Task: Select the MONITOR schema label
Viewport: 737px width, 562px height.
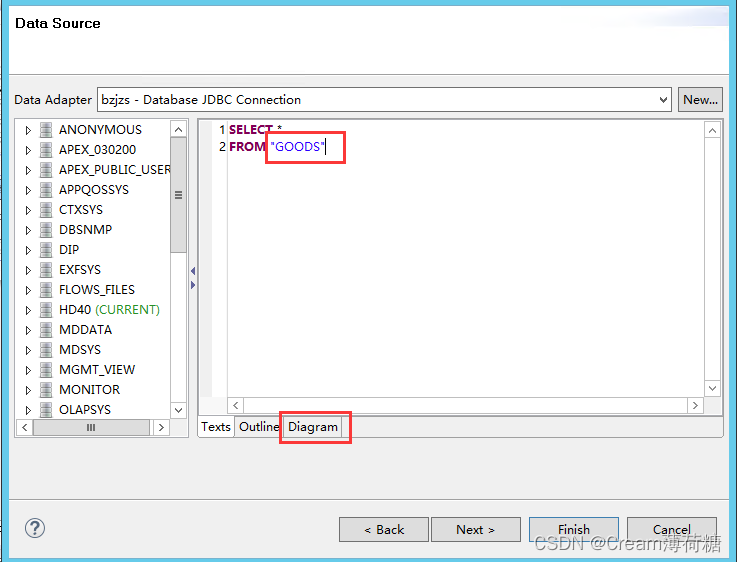Action: click(89, 390)
